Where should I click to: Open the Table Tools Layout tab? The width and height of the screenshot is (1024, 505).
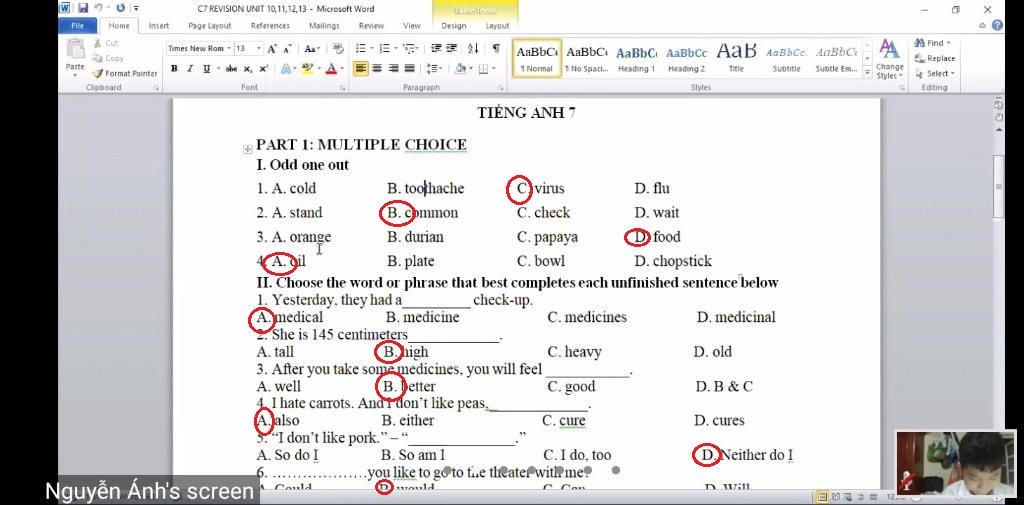498,25
